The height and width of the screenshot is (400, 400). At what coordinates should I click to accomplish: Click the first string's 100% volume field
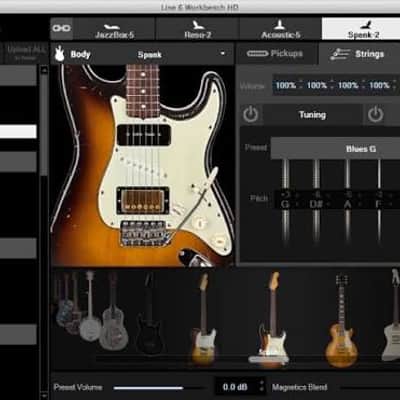[x=286, y=85]
